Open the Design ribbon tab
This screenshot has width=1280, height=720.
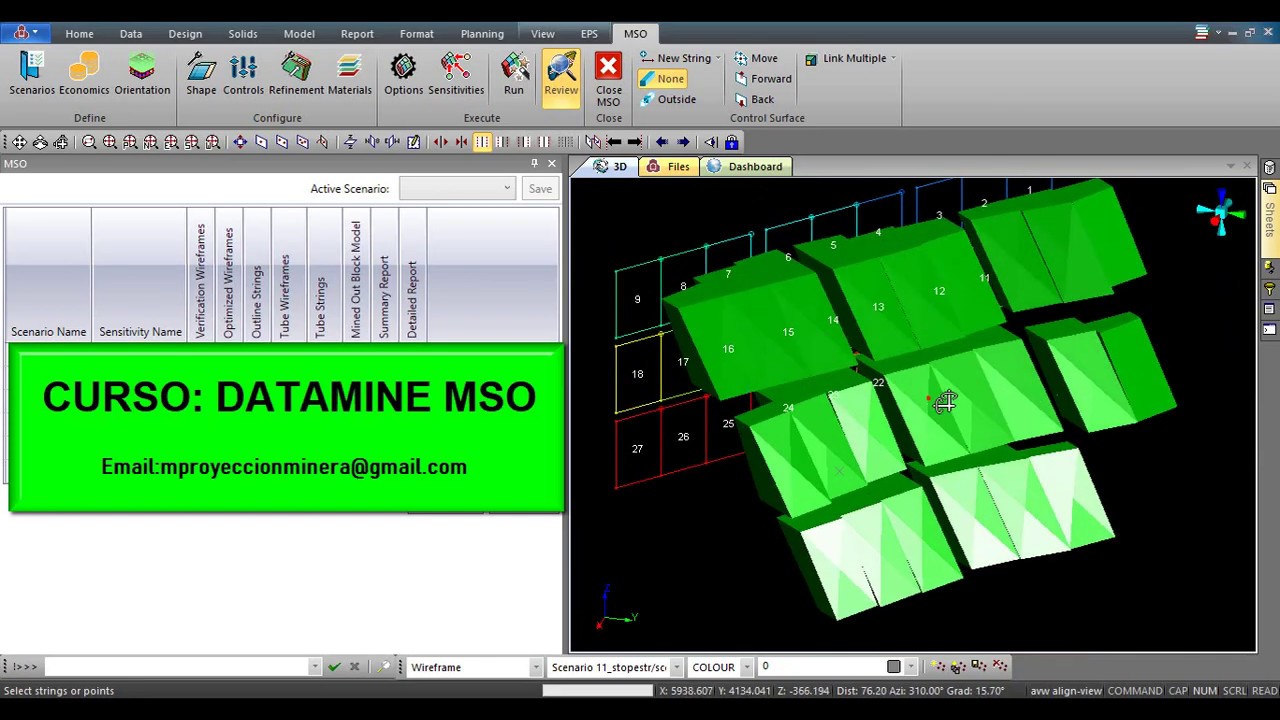pyautogui.click(x=185, y=34)
